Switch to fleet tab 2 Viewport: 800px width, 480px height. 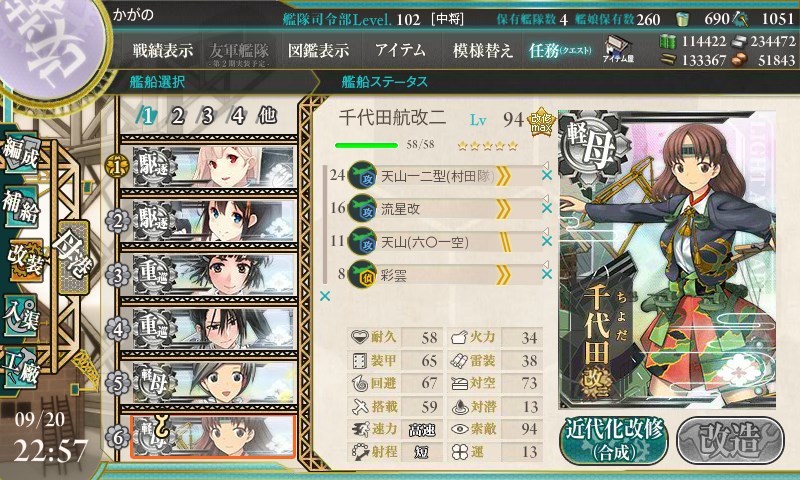pyautogui.click(x=177, y=116)
